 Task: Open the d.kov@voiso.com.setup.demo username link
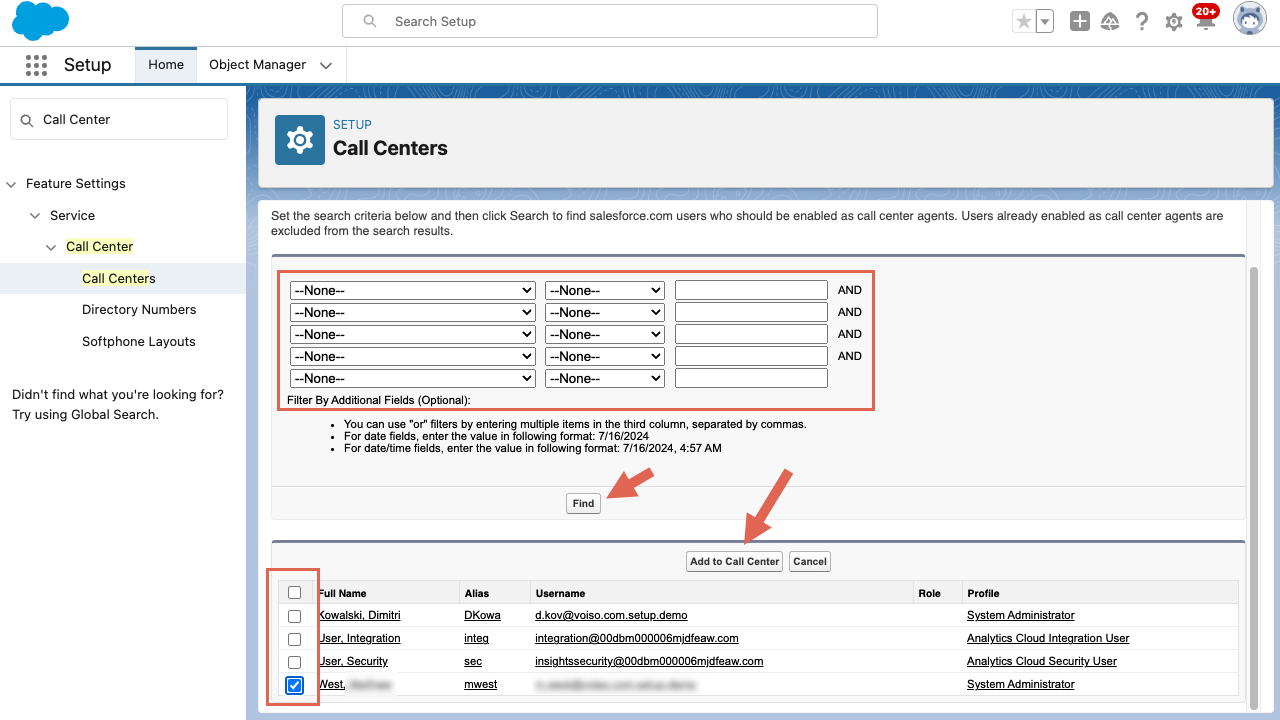[611, 615]
